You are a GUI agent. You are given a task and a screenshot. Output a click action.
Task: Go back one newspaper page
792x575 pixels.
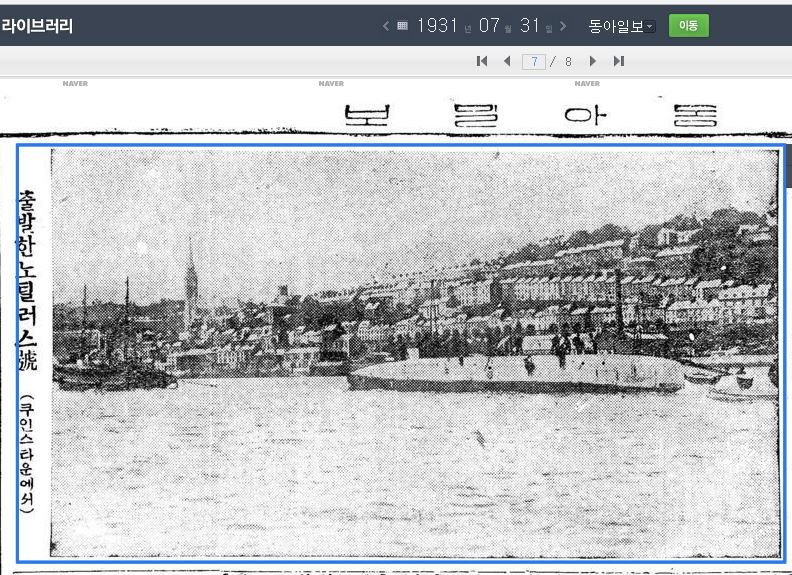pos(506,61)
